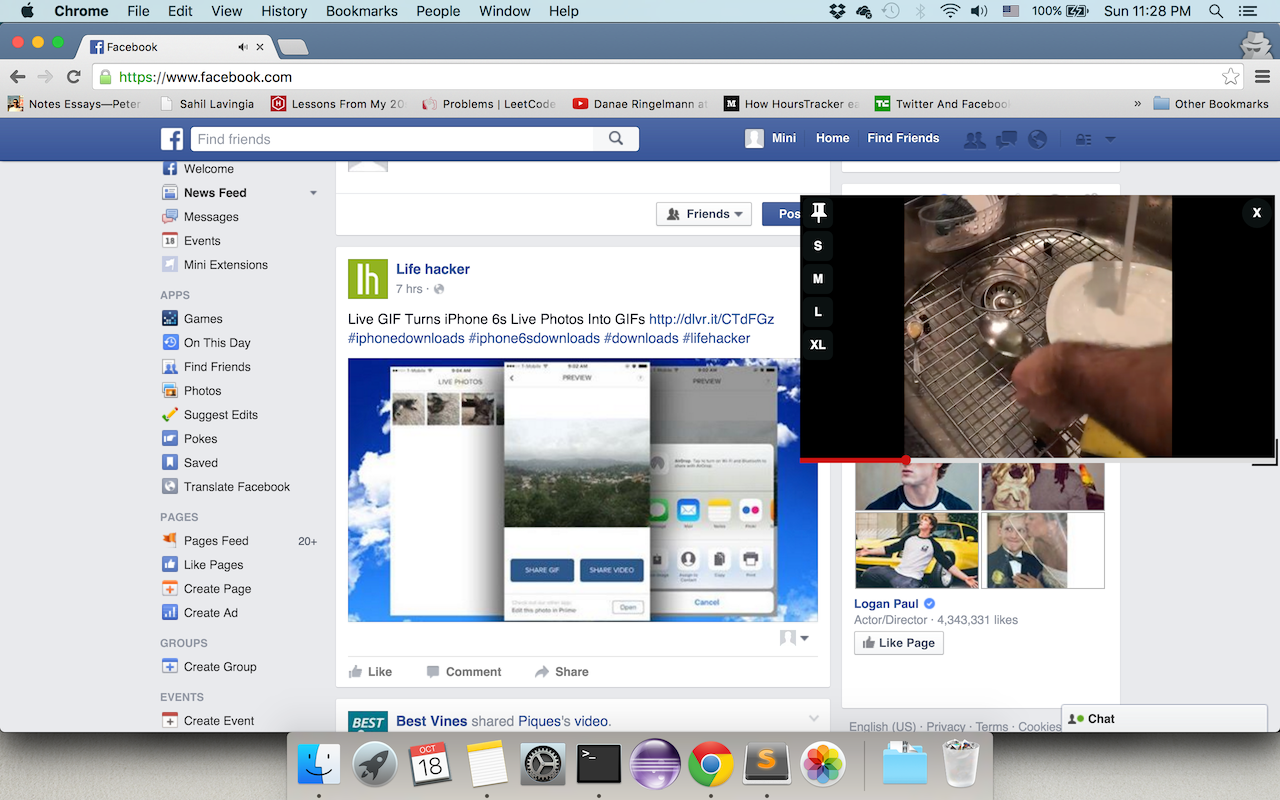The height and width of the screenshot is (800, 1280).
Task: Set floating video size to S
Action: [x=818, y=246]
